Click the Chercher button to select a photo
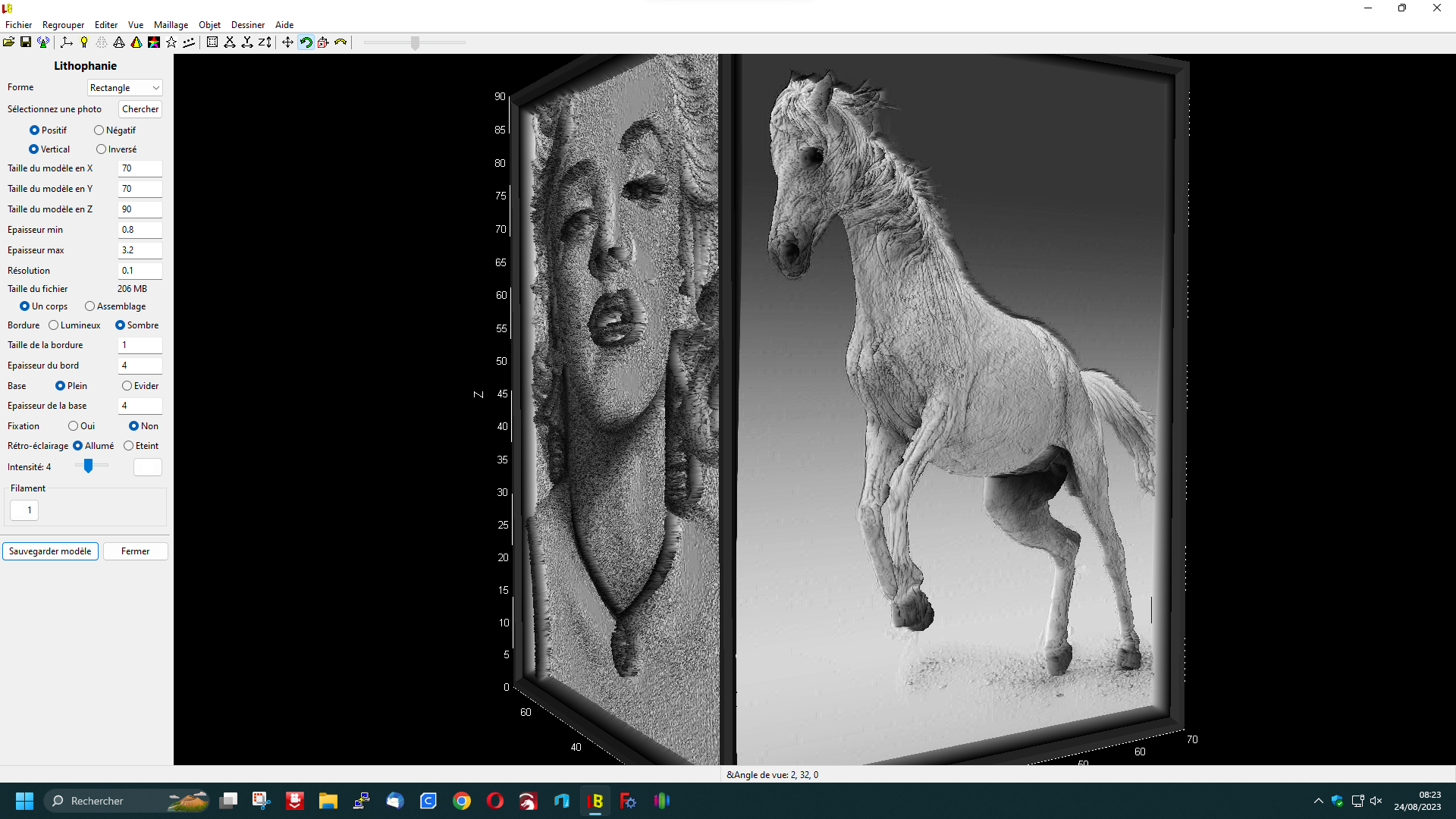 [140, 109]
